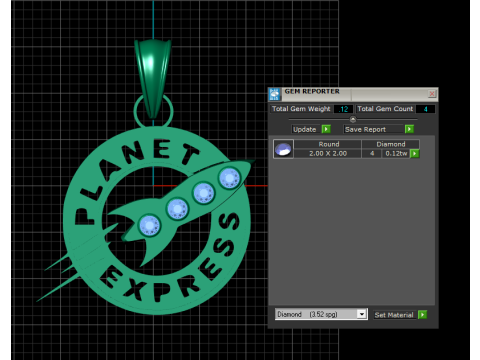The image size is (480, 360).
Task: Click the Save Report button
Action: click(x=373, y=129)
